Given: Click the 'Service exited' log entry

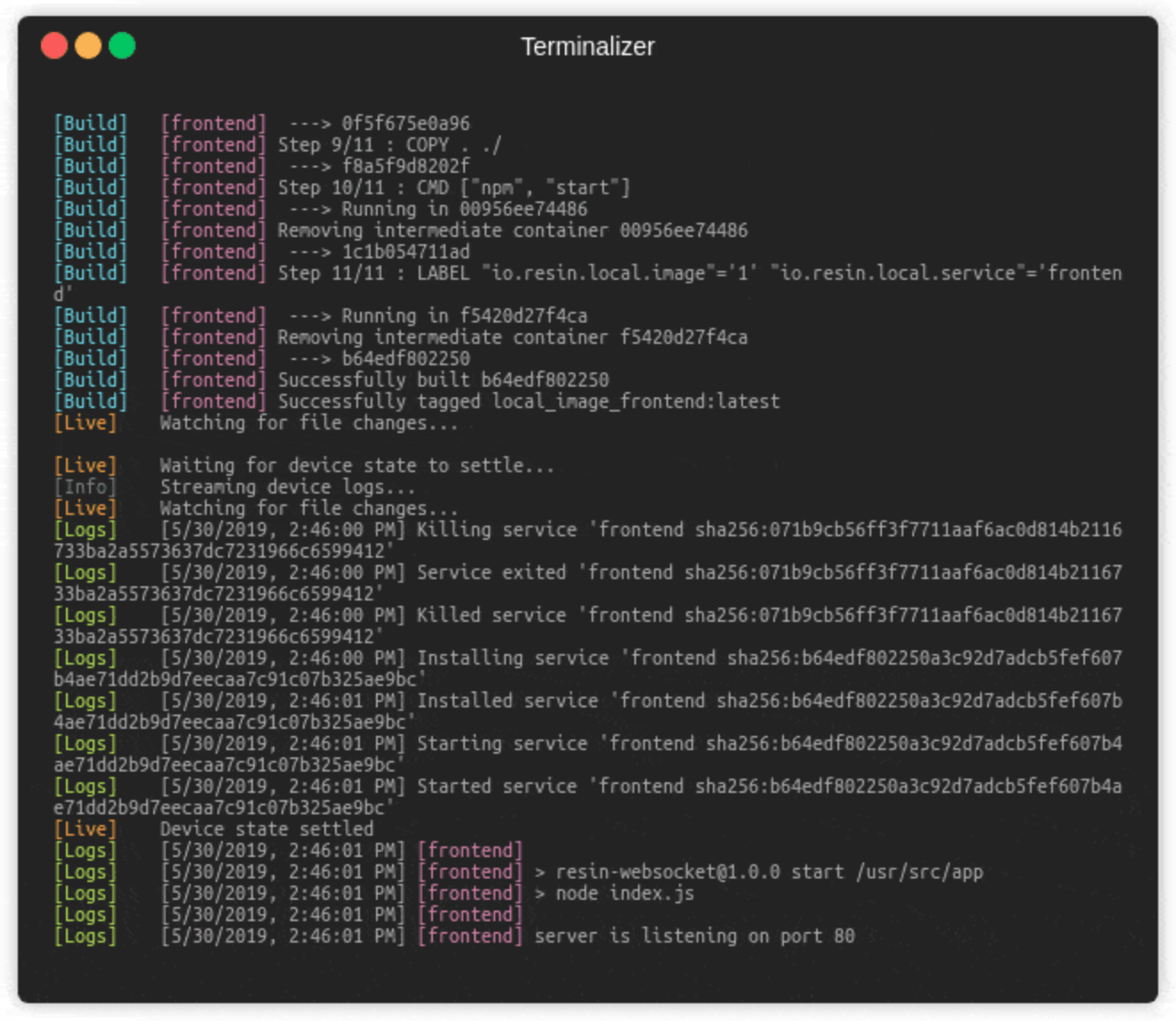Looking at the screenshot, I should [491, 572].
